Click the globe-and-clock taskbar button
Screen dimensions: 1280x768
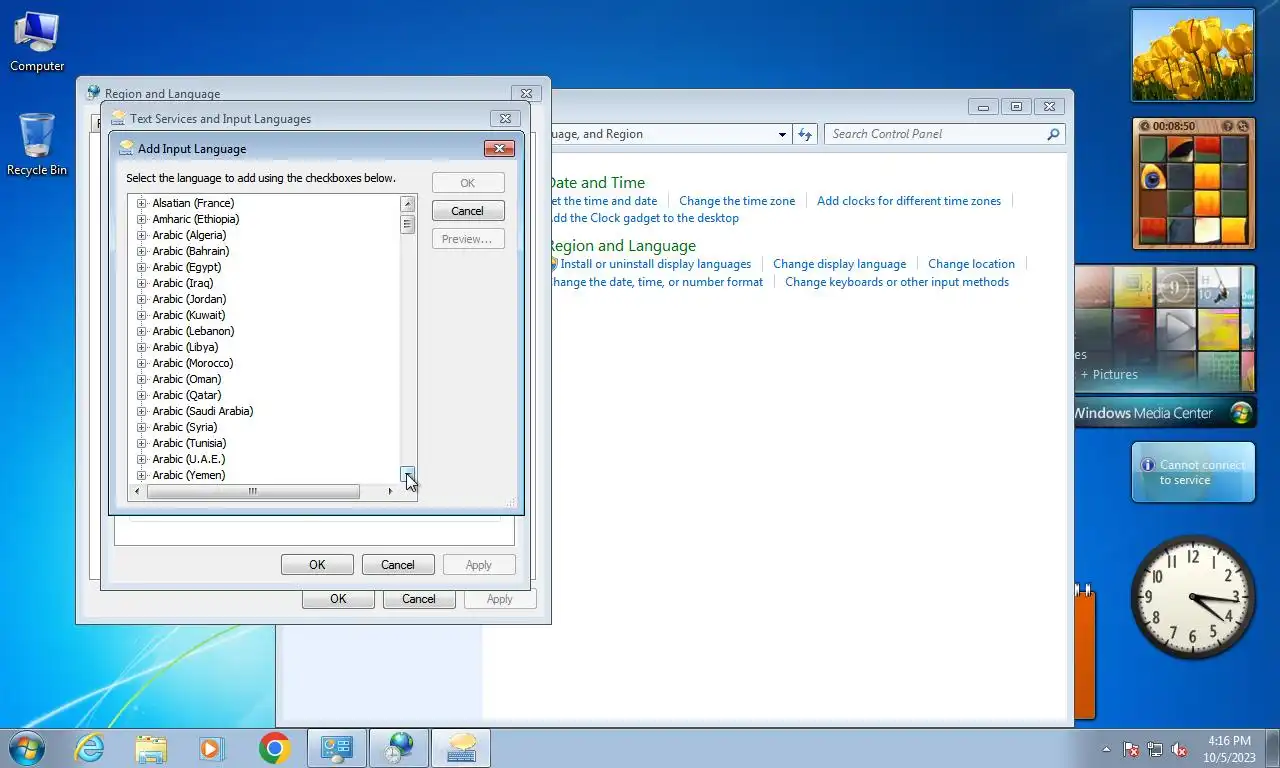click(399, 748)
